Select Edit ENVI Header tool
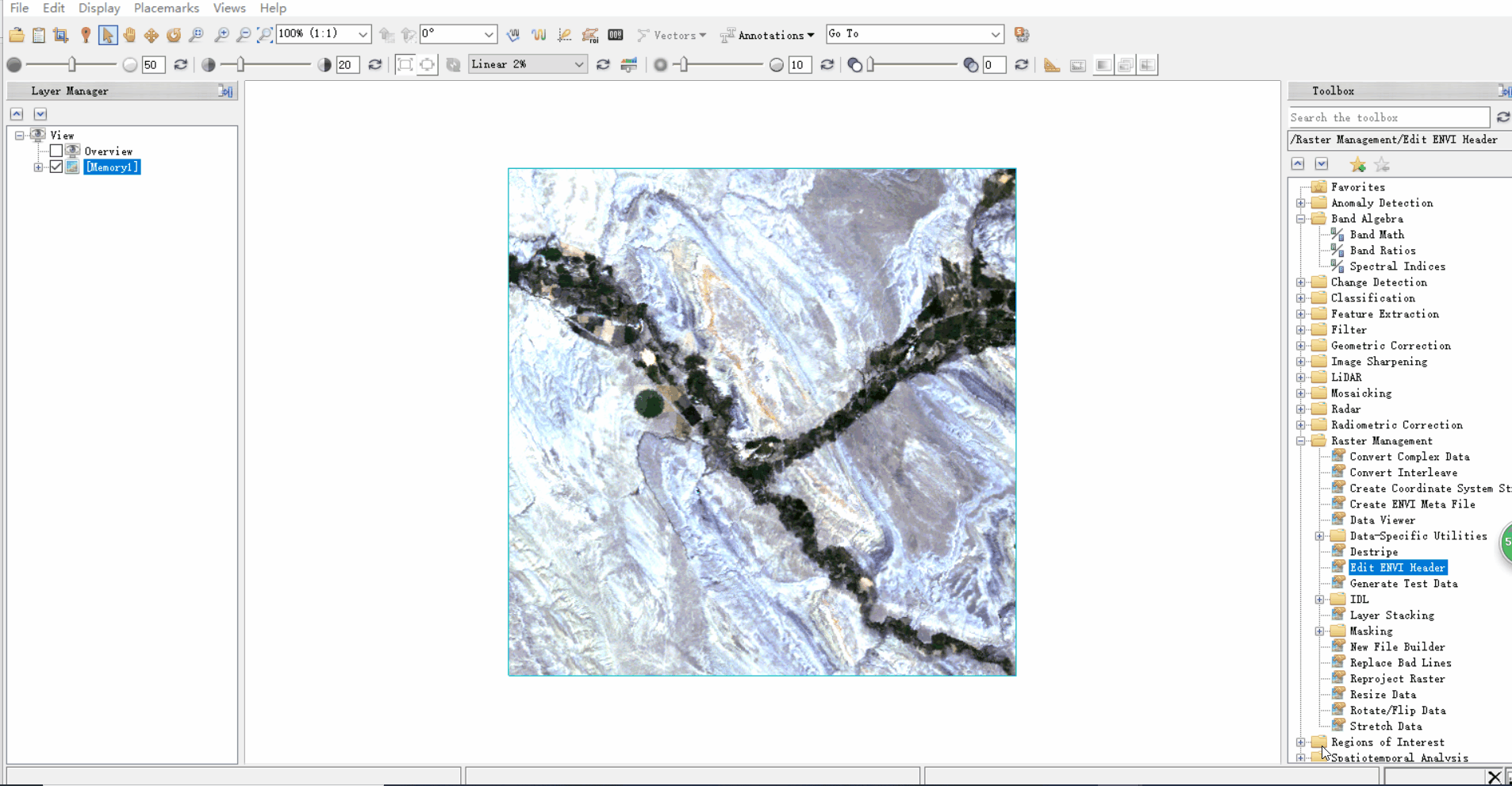 pyautogui.click(x=1397, y=568)
